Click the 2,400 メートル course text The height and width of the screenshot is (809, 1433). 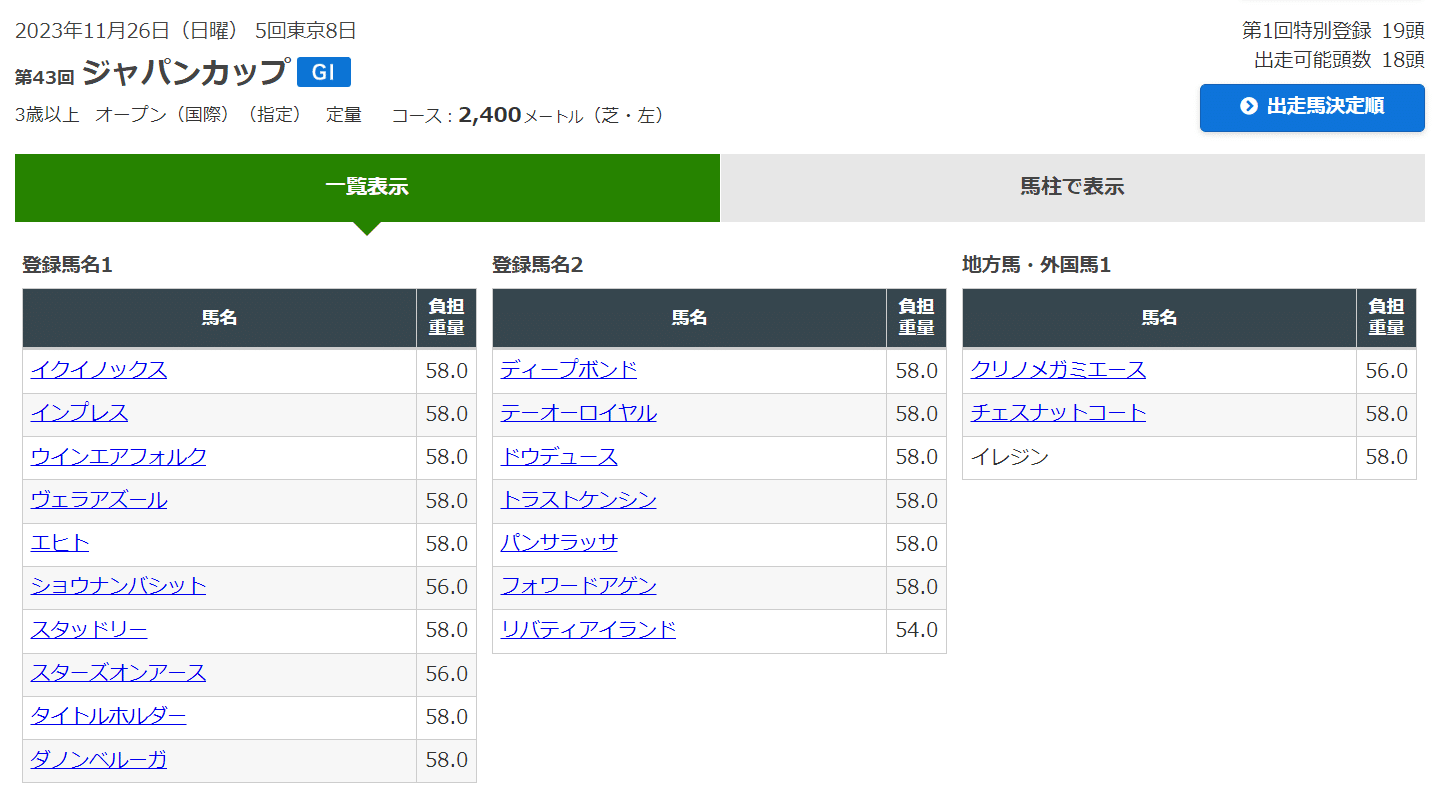[x=521, y=115]
